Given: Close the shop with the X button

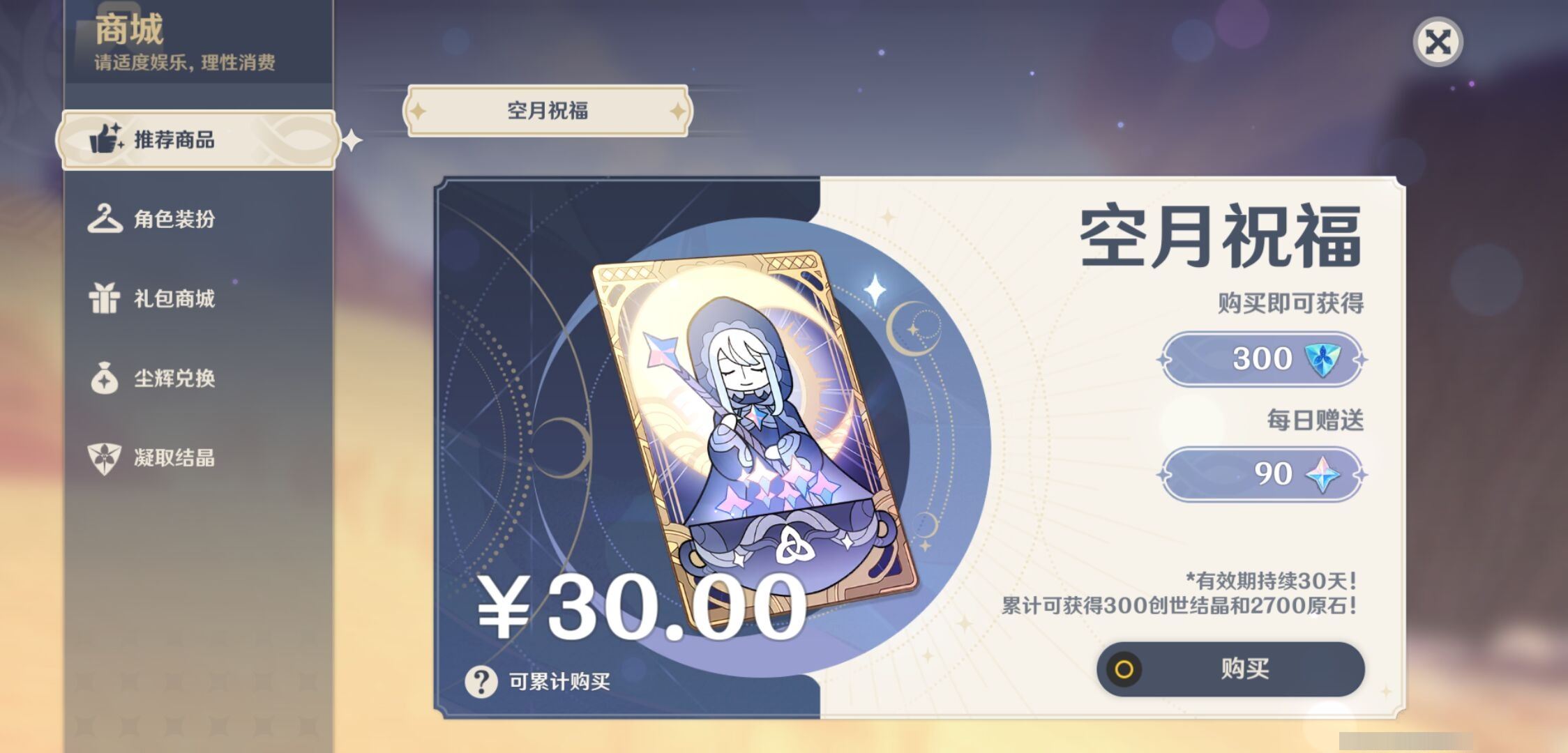Looking at the screenshot, I should pyautogui.click(x=1438, y=42).
